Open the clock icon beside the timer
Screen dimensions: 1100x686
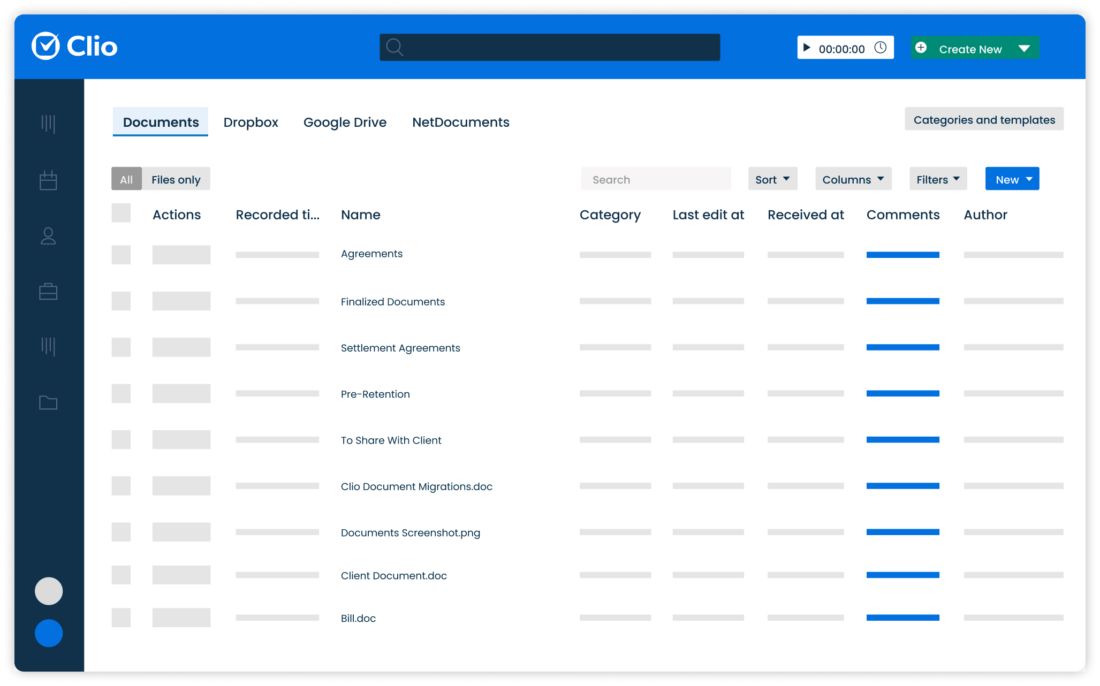coord(880,47)
